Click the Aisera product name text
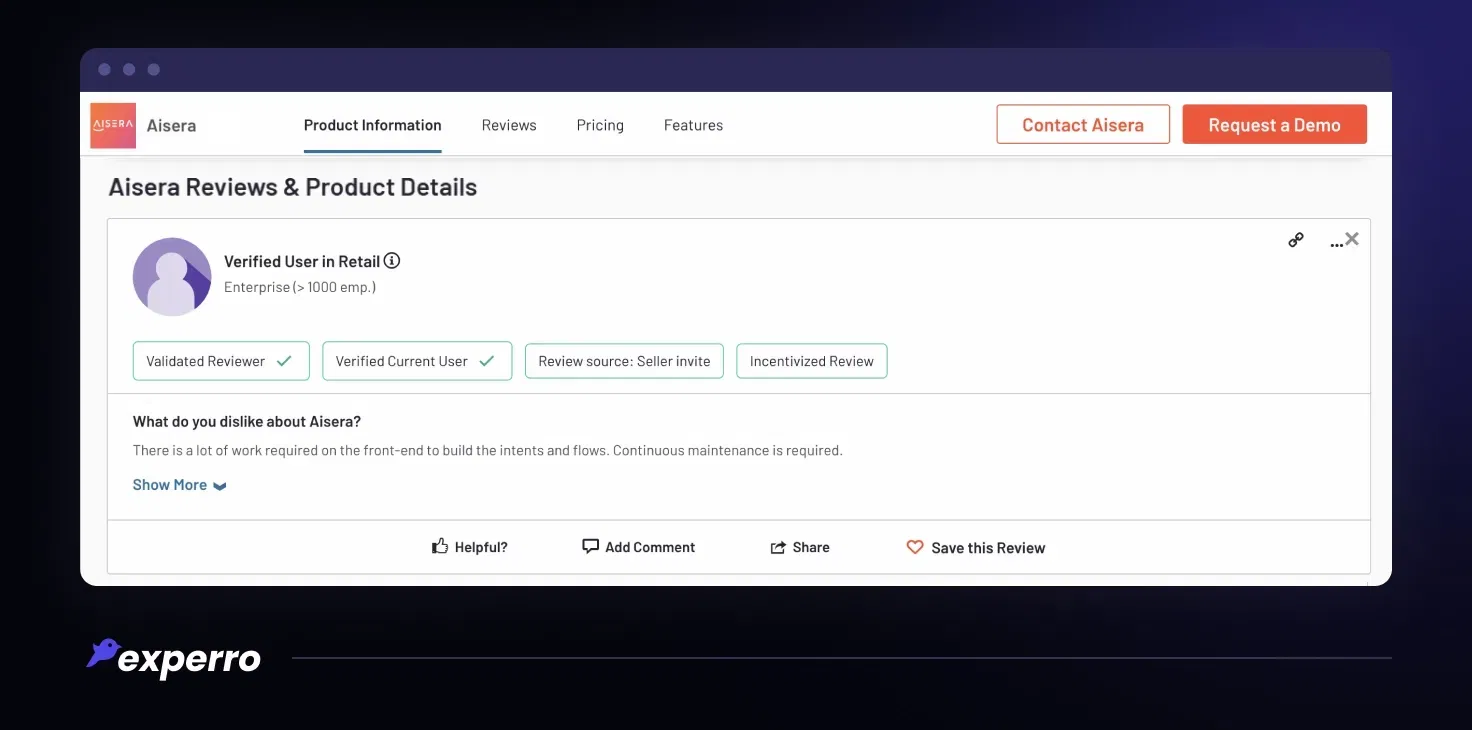1472x730 pixels. (171, 126)
